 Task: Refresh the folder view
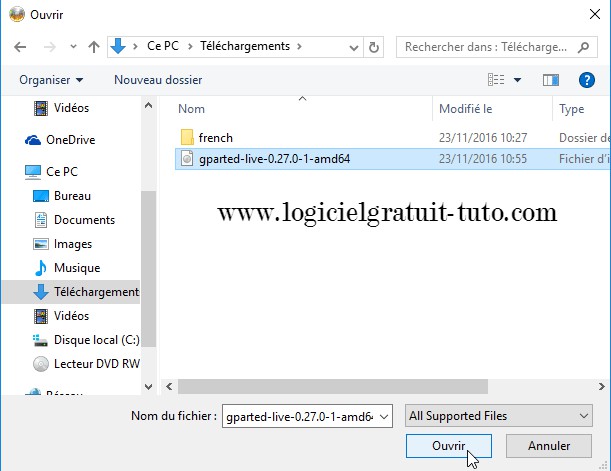click(373, 47)
